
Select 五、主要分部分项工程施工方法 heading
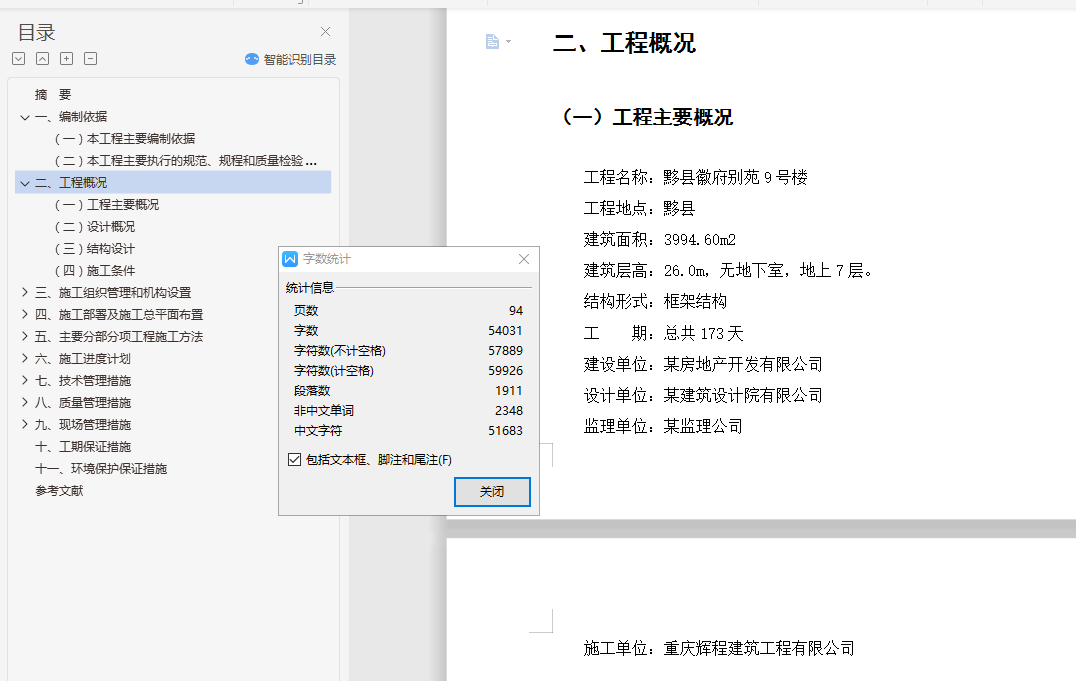119,336
